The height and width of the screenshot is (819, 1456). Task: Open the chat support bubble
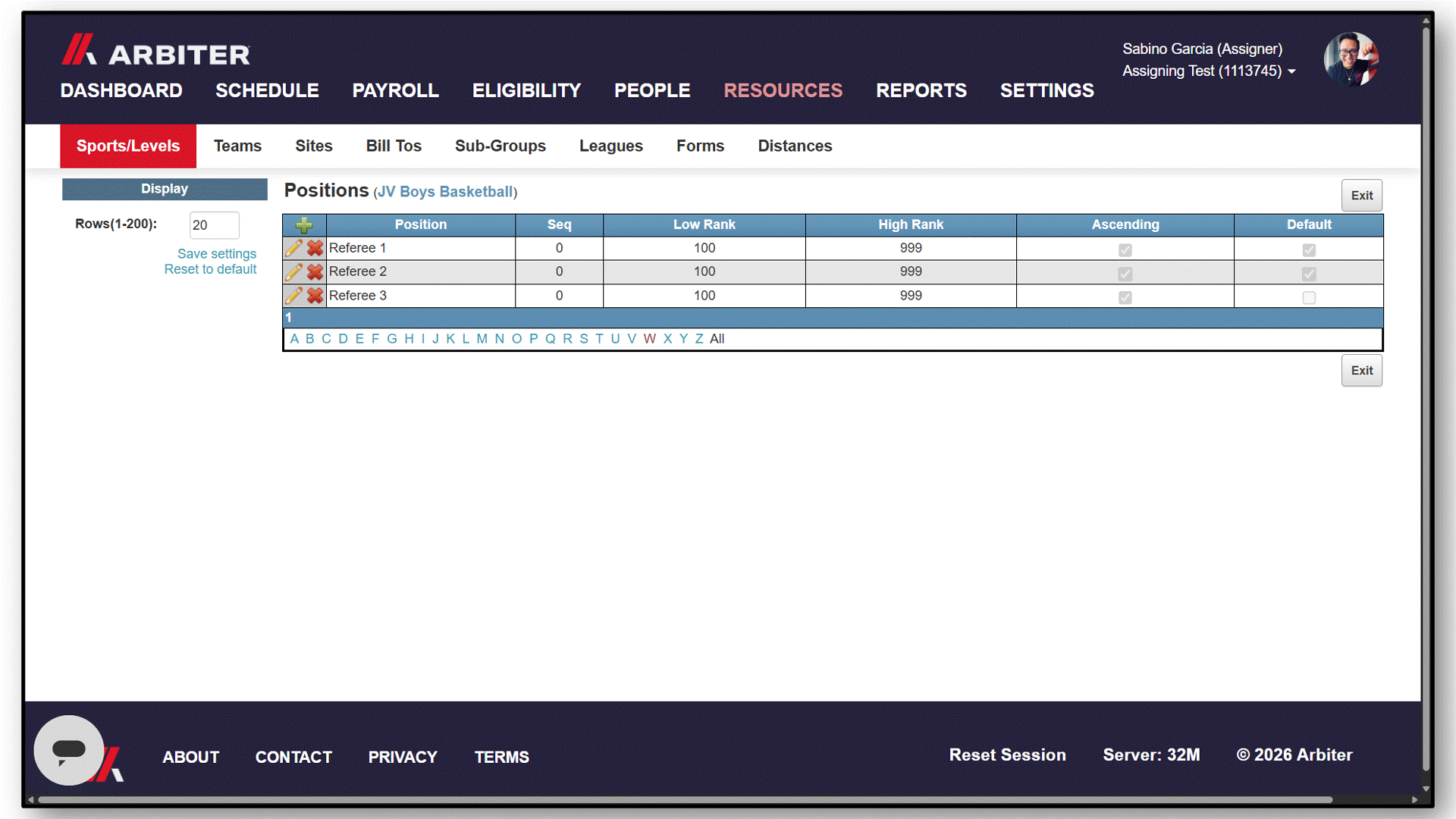pyautogui.click(x=69, y=750)
